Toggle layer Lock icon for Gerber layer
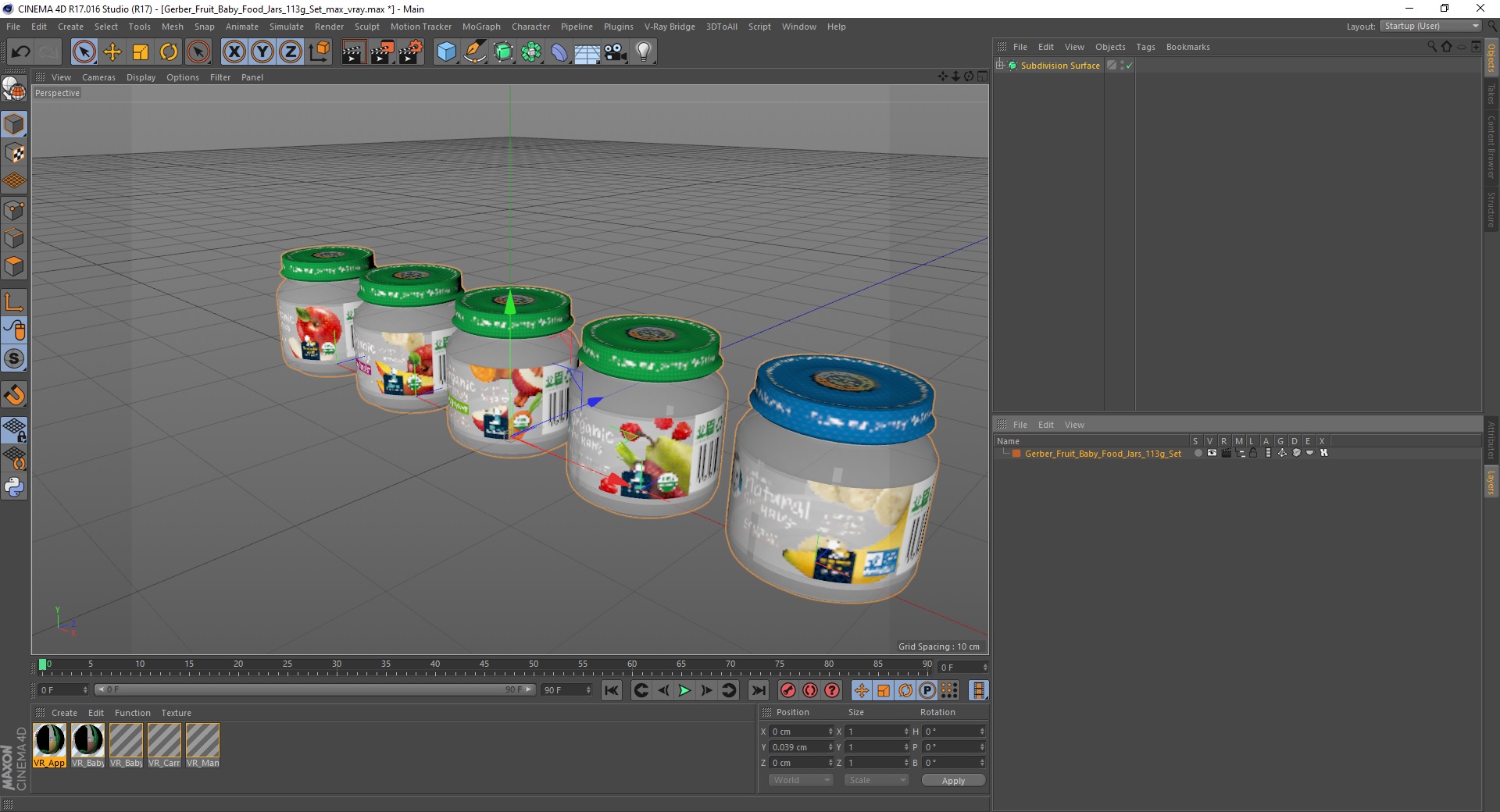Viewport: 1500px width, 812px height. (1254, 454)
